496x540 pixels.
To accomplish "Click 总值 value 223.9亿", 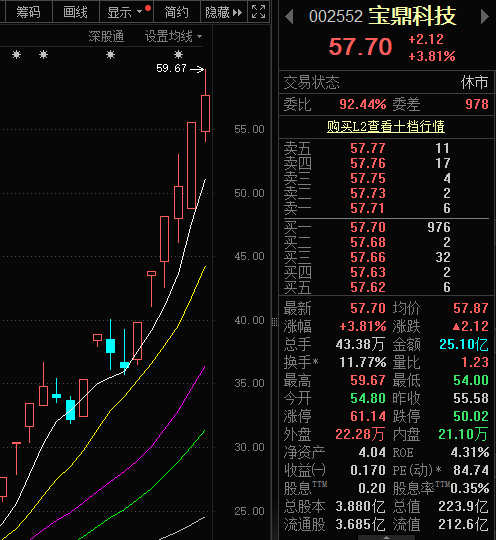I will [463, 507].
